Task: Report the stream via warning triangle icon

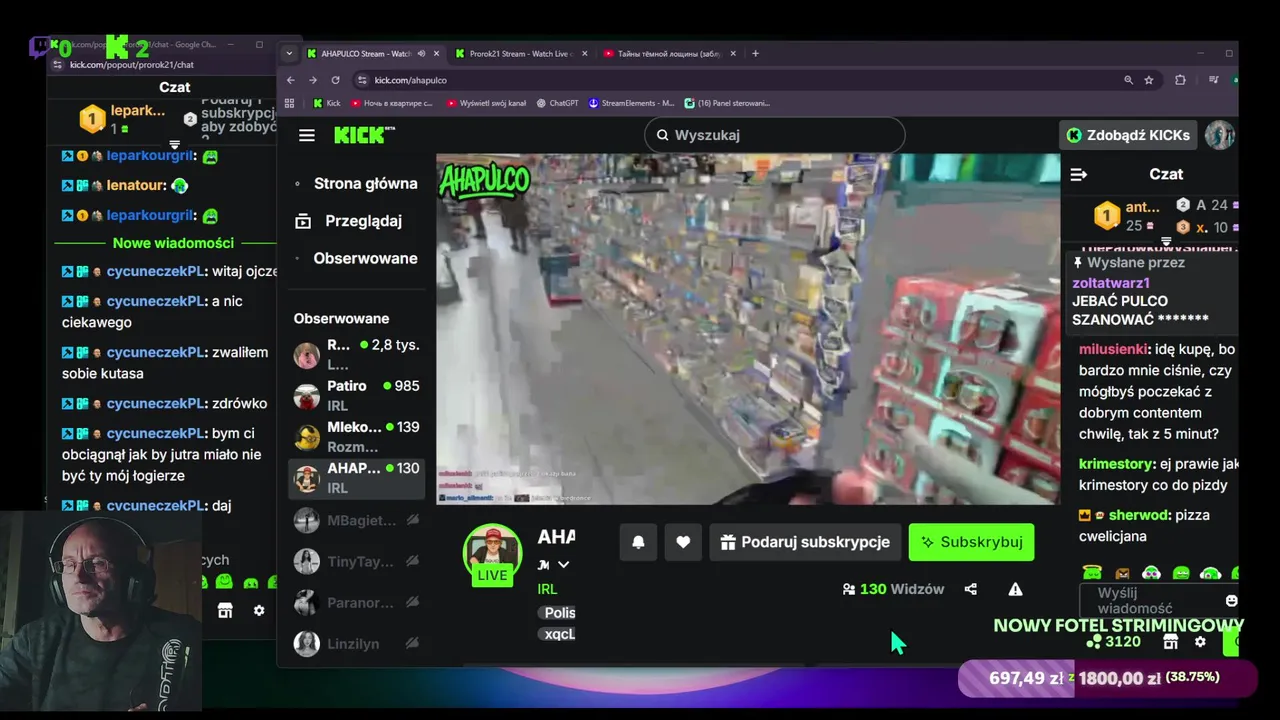Action: tap(1015, 589)
